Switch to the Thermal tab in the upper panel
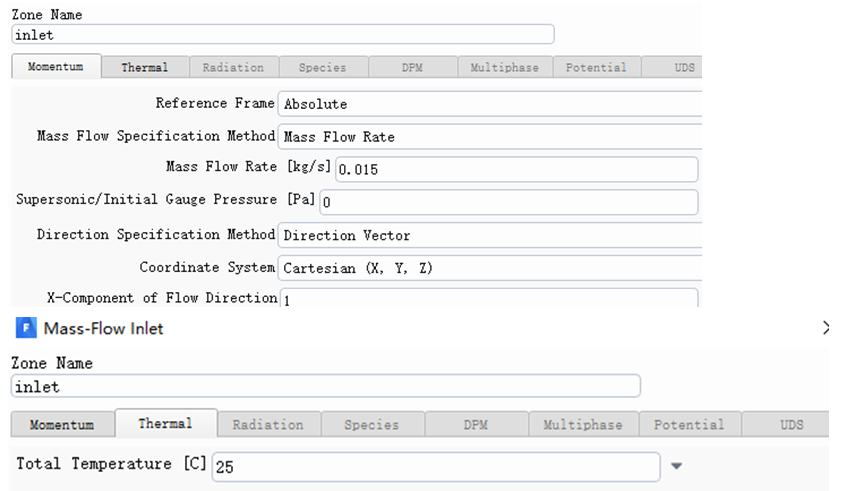 (x=145, y=67)
